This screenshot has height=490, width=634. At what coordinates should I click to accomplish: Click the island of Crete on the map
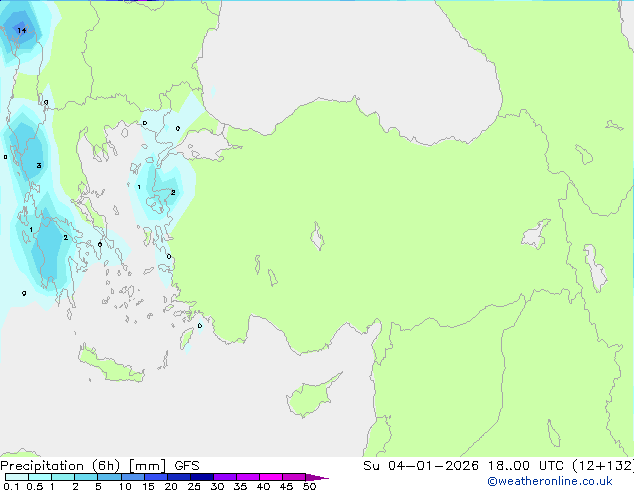click(x=111, y=366)
